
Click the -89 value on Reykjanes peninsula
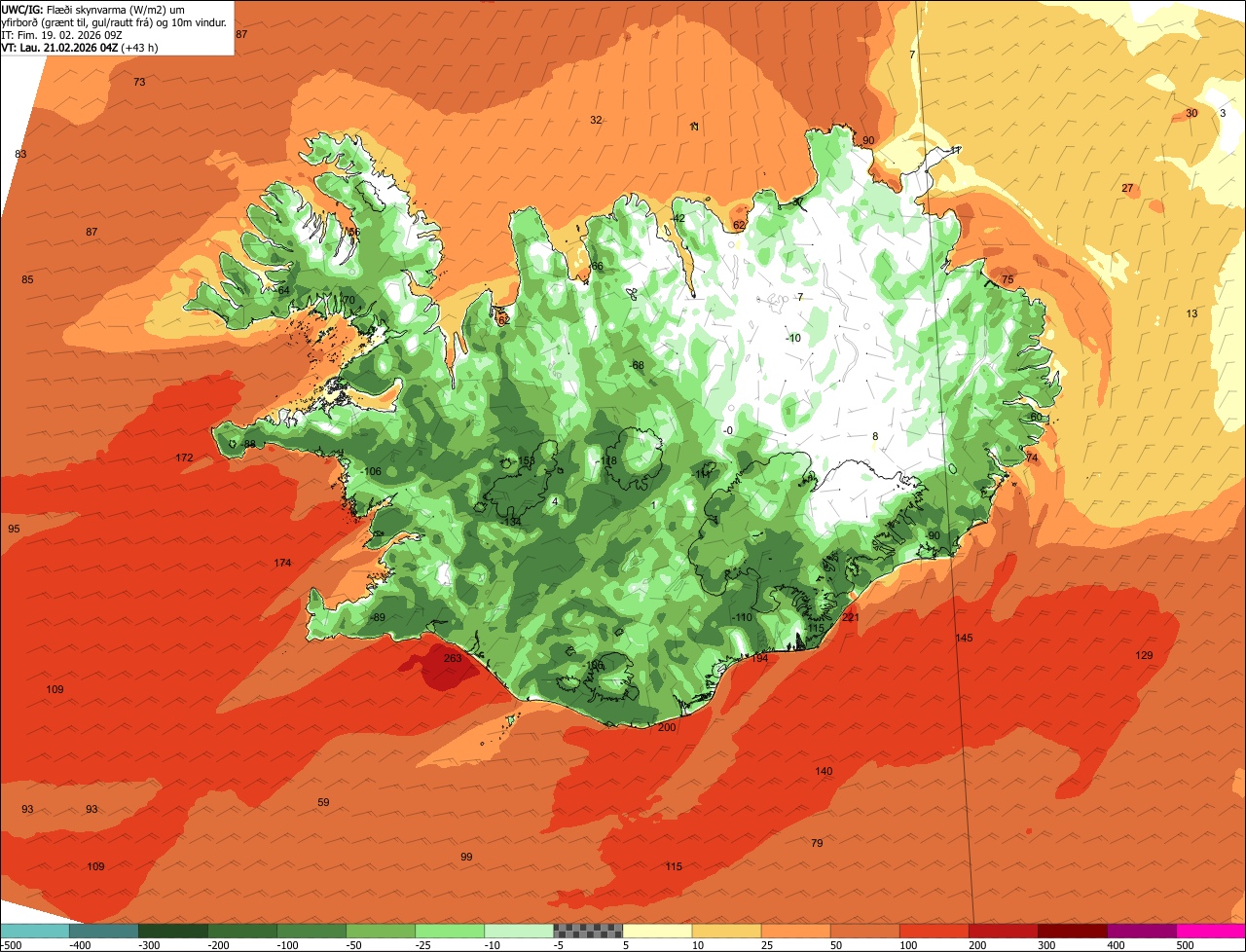[378, 617]
